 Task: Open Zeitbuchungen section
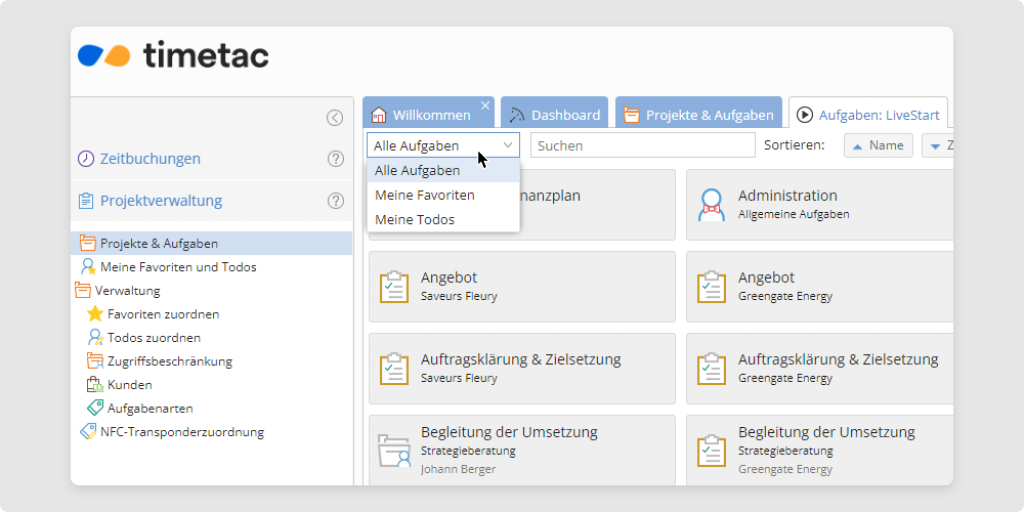click(x=150, y=159)
